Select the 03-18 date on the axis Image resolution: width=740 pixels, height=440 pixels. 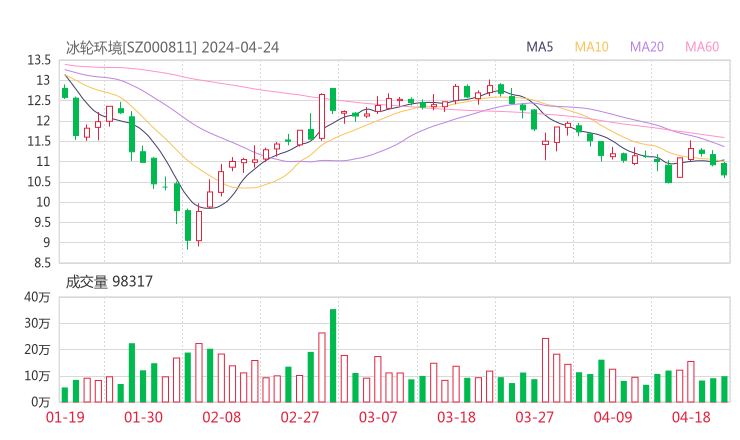456,418
